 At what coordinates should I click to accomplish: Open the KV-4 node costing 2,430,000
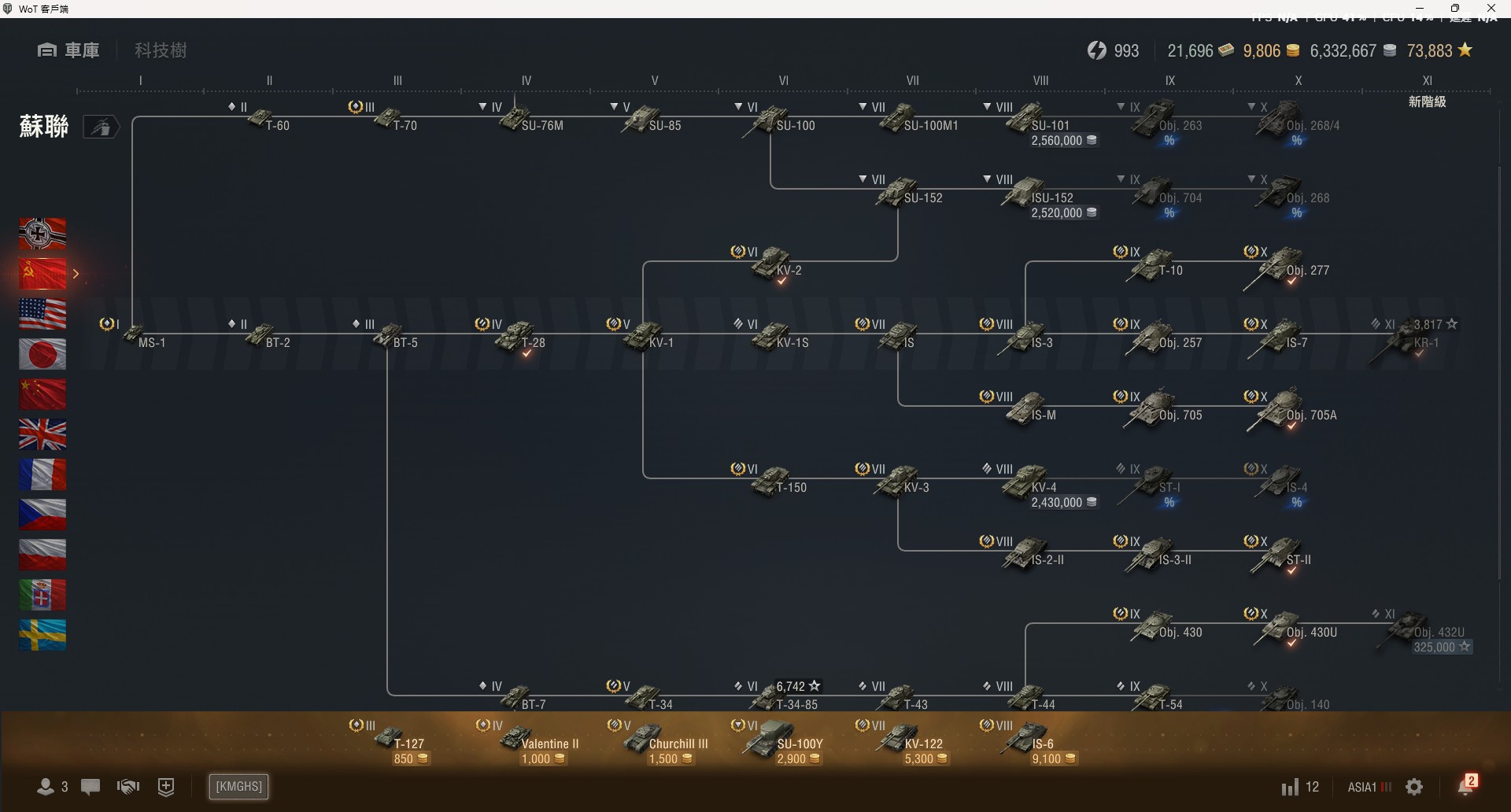(1039, 486)
